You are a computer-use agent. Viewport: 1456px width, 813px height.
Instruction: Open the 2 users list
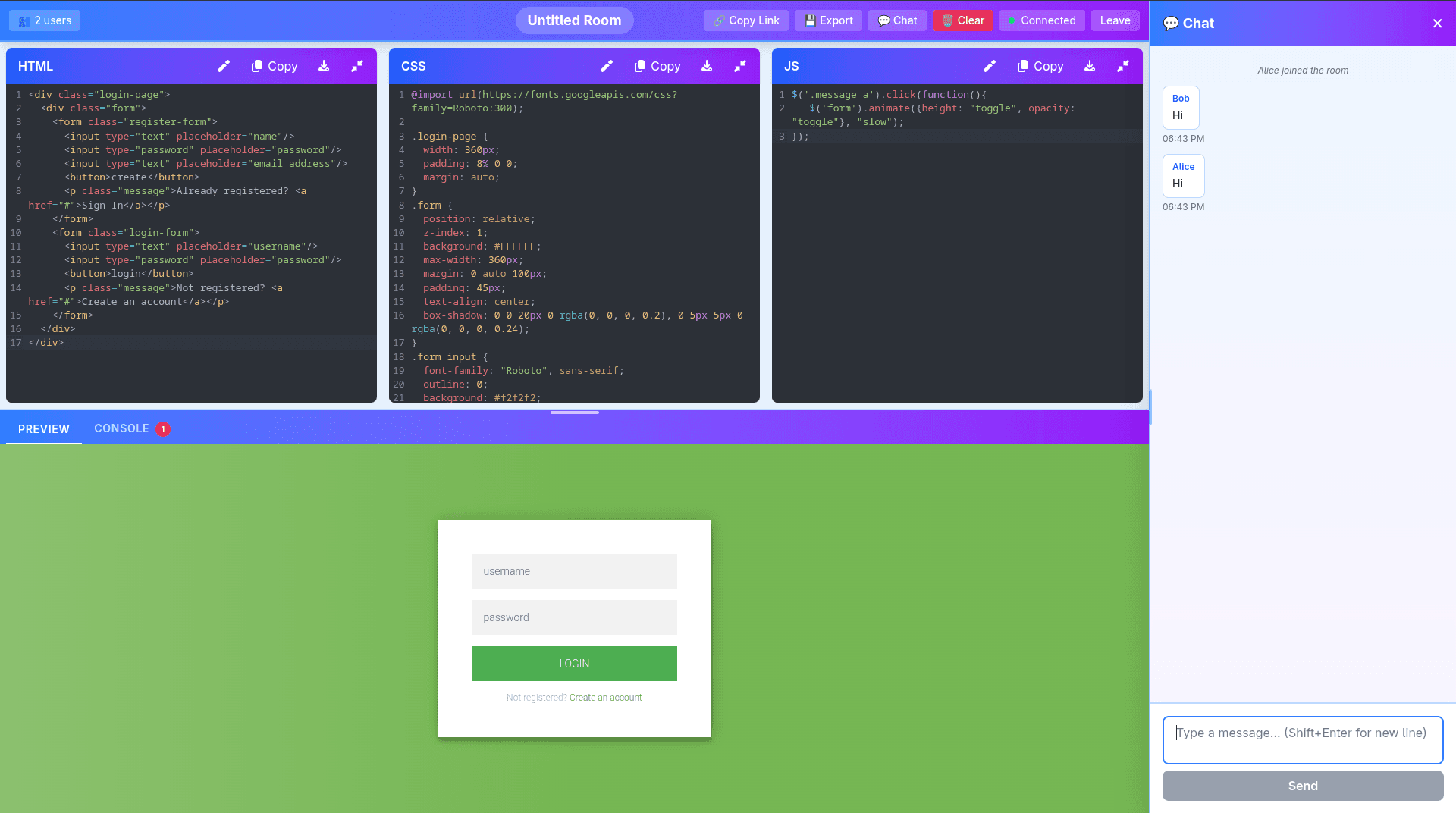[45, 20]
